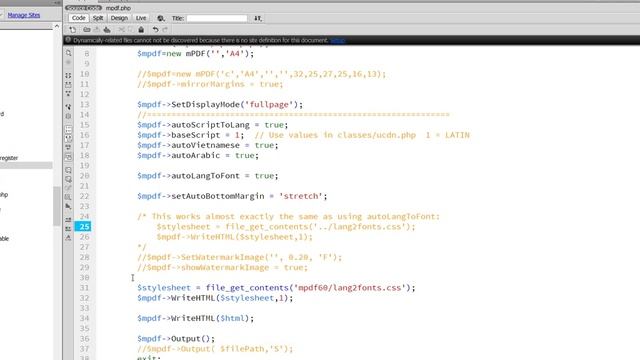Click info icon on dynamic files bar
This screenshot has width=640, height=360.
[68, 40]
